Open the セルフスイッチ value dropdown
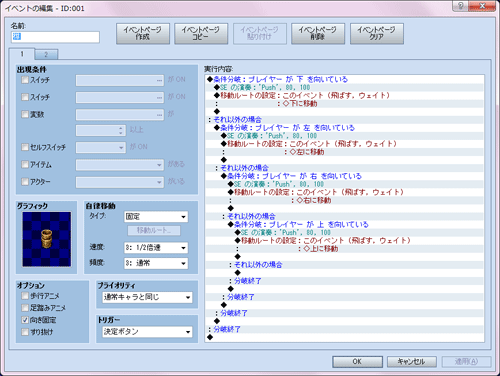Image resolution: width=500 pixels, height=376 pixels. coord(101,147)
